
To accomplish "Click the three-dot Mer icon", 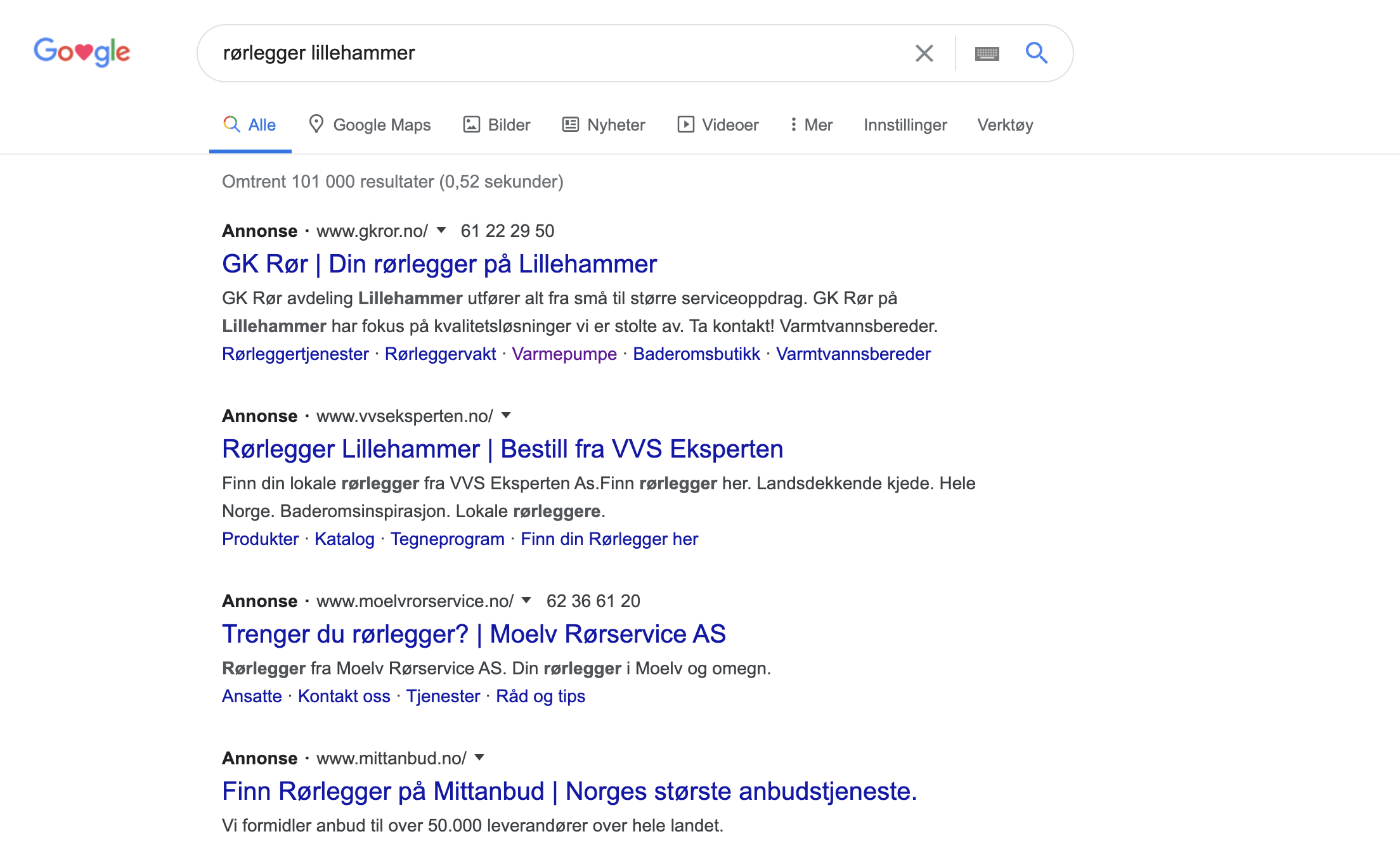I will pyautogui.click(x=793, y=124).
